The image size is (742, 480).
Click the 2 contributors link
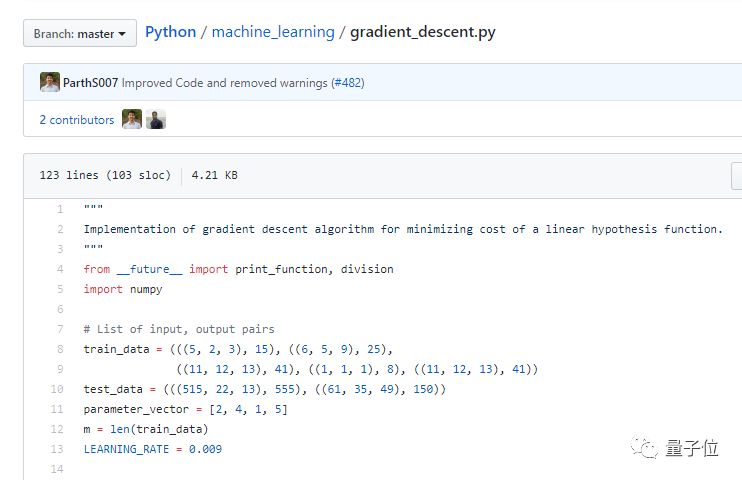[77, 120]
